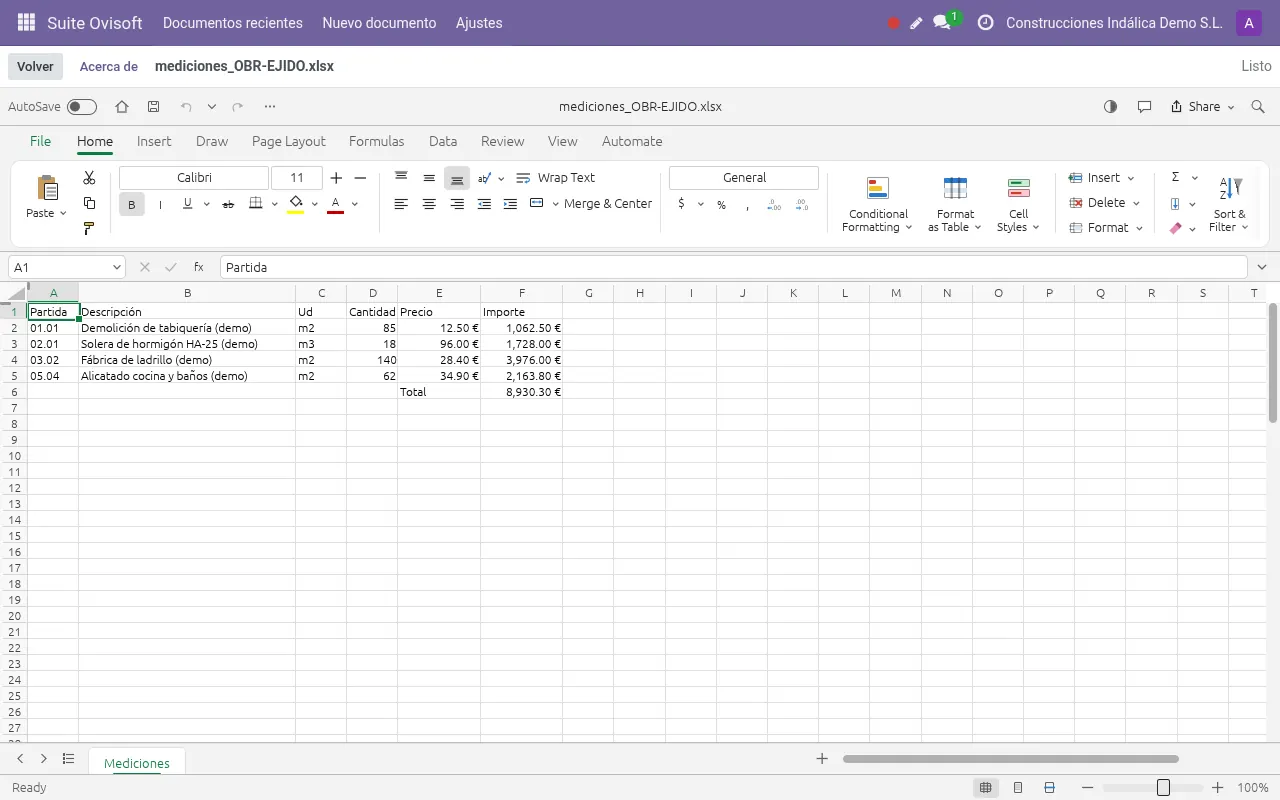Image resolution: width=1280 pixels, height=800 pixels.
Task: Open the font name Calibri dropdown
Action: [x=194, y=178]
